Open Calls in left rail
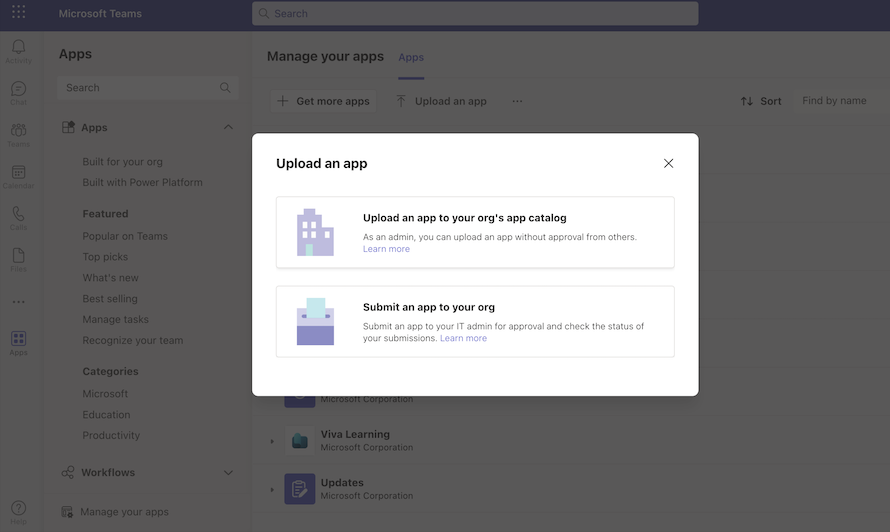Viewport: 890px width, 532px height. coord(18,219)
